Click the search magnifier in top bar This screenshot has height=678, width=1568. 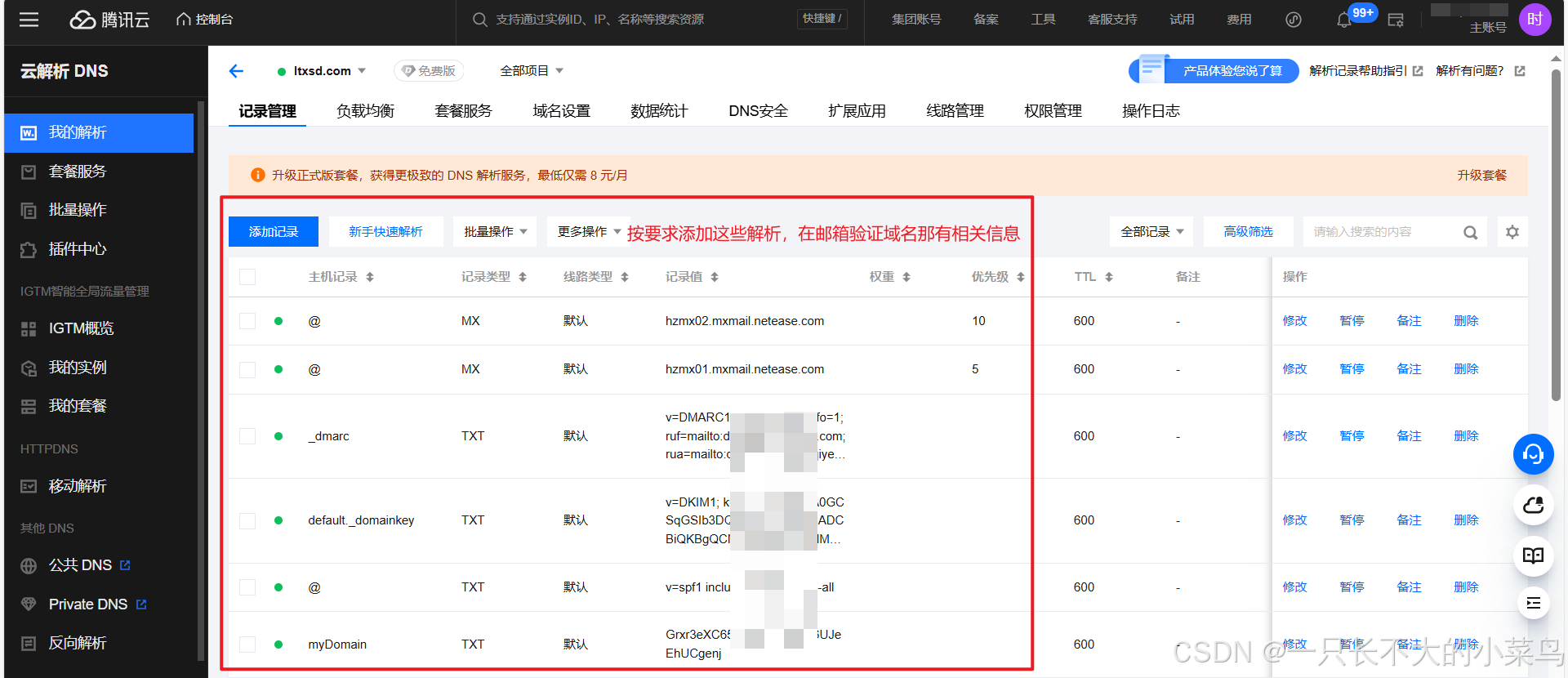[x=480, y=19]
